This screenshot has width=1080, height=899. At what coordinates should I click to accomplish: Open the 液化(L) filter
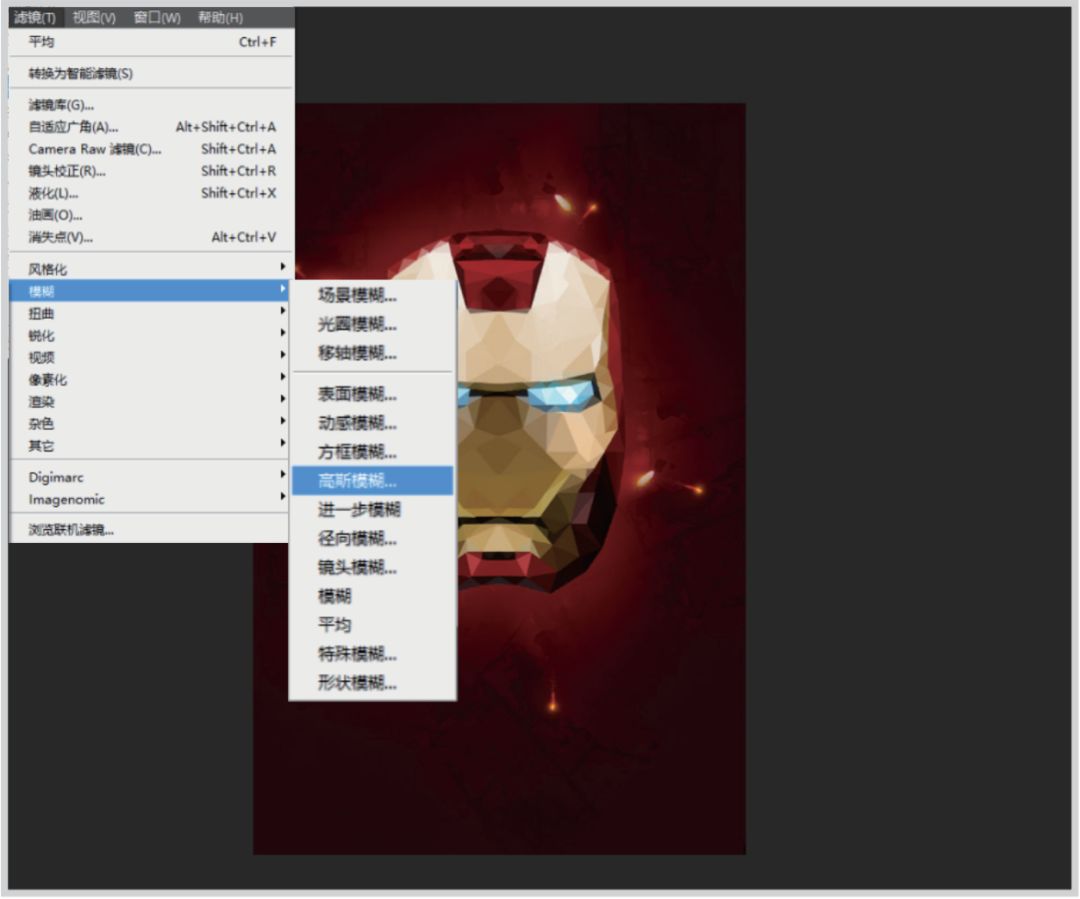pos(53,193)
